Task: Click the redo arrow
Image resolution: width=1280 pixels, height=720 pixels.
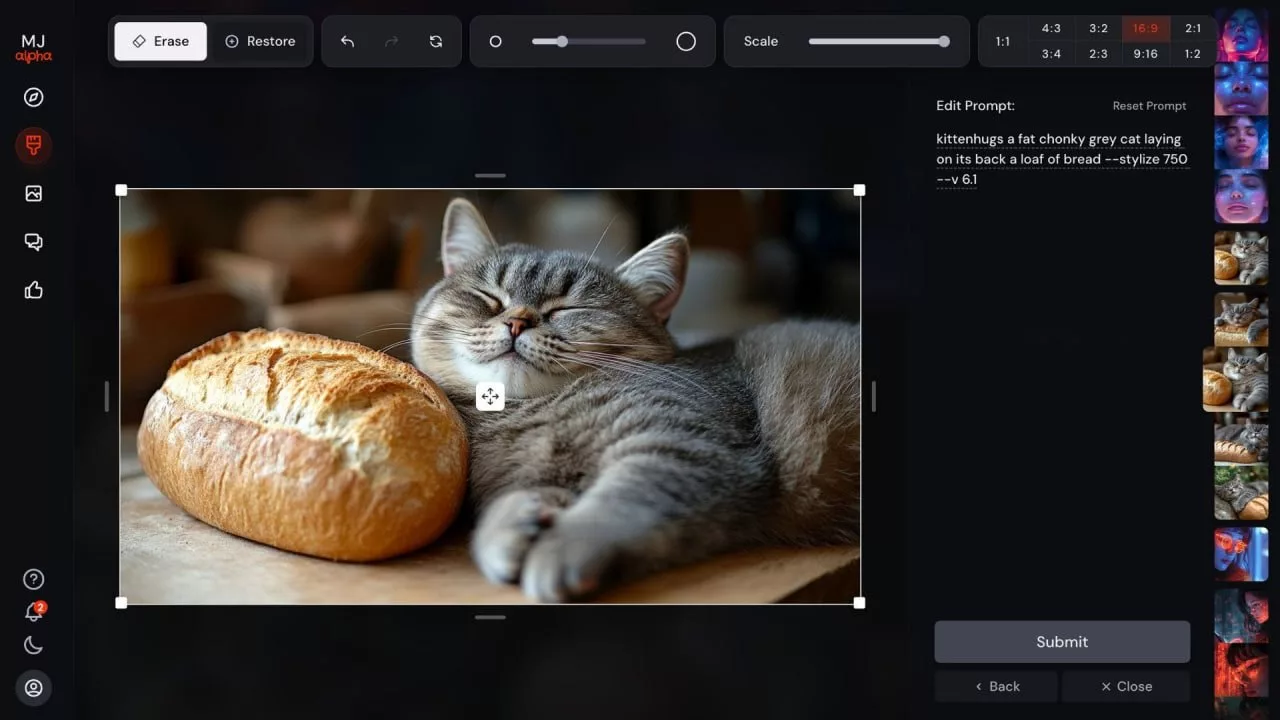Action: click(391, 41)
